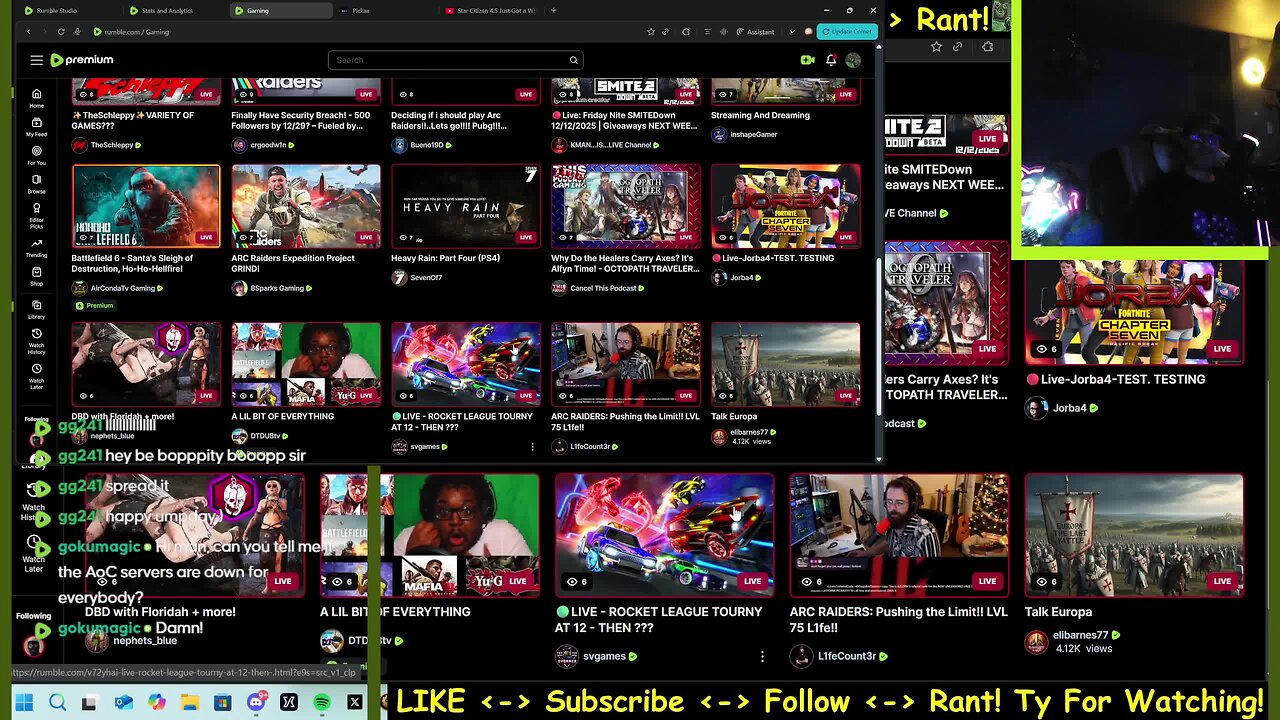Screen dimensions: 1280x720
Task: Open channel TheSchleppy
Action: tap(111, 145)
